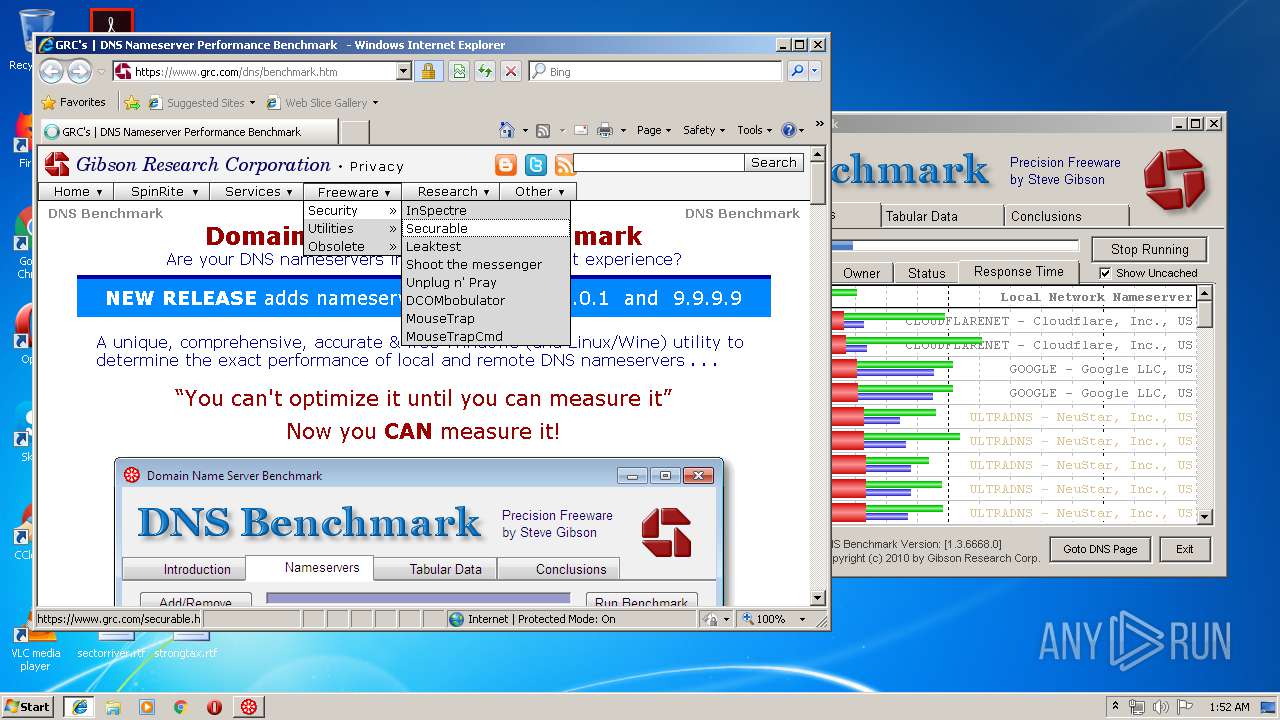Choose Shoot the messenger entry

pos(486,264)
